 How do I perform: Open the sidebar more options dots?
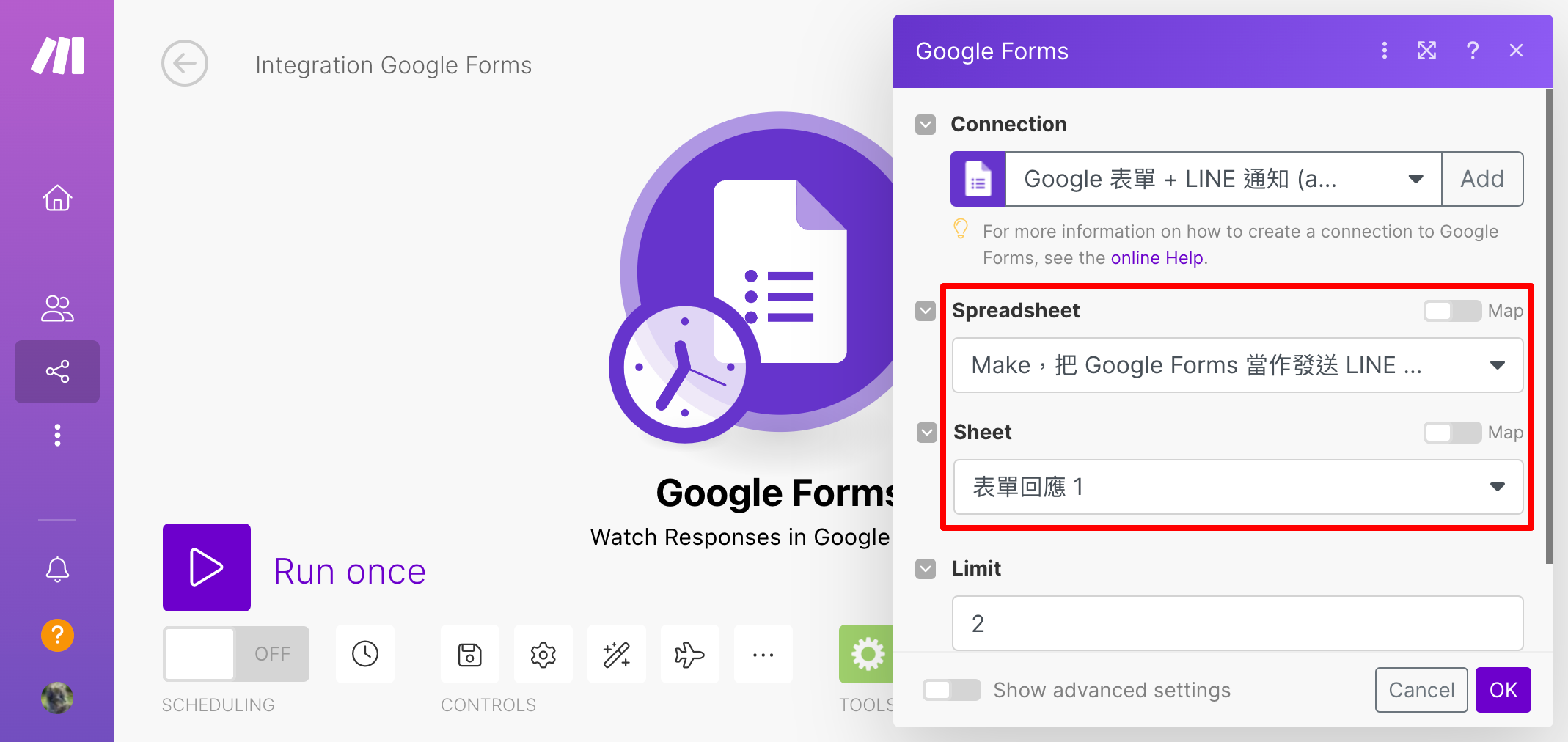(57, 436)
